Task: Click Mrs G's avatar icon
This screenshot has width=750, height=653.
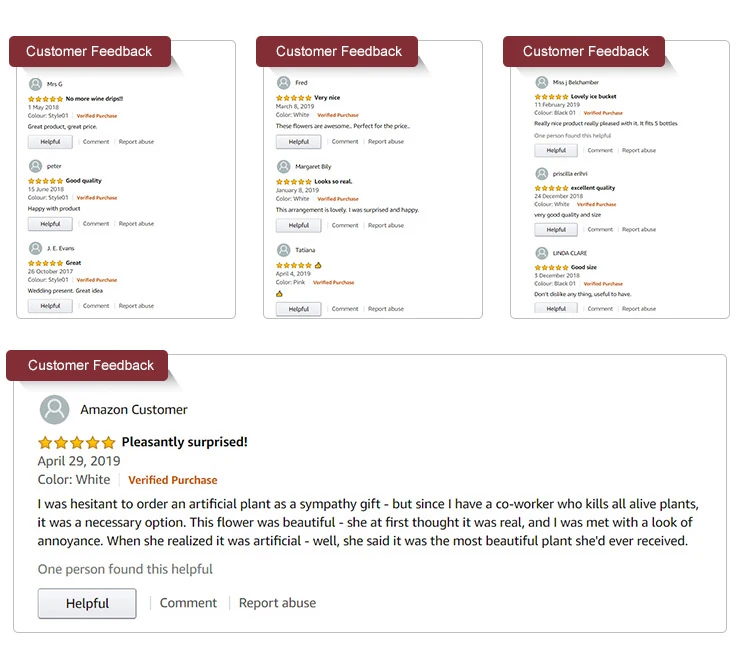Action: pyautogui.click(x=35, y=84)
